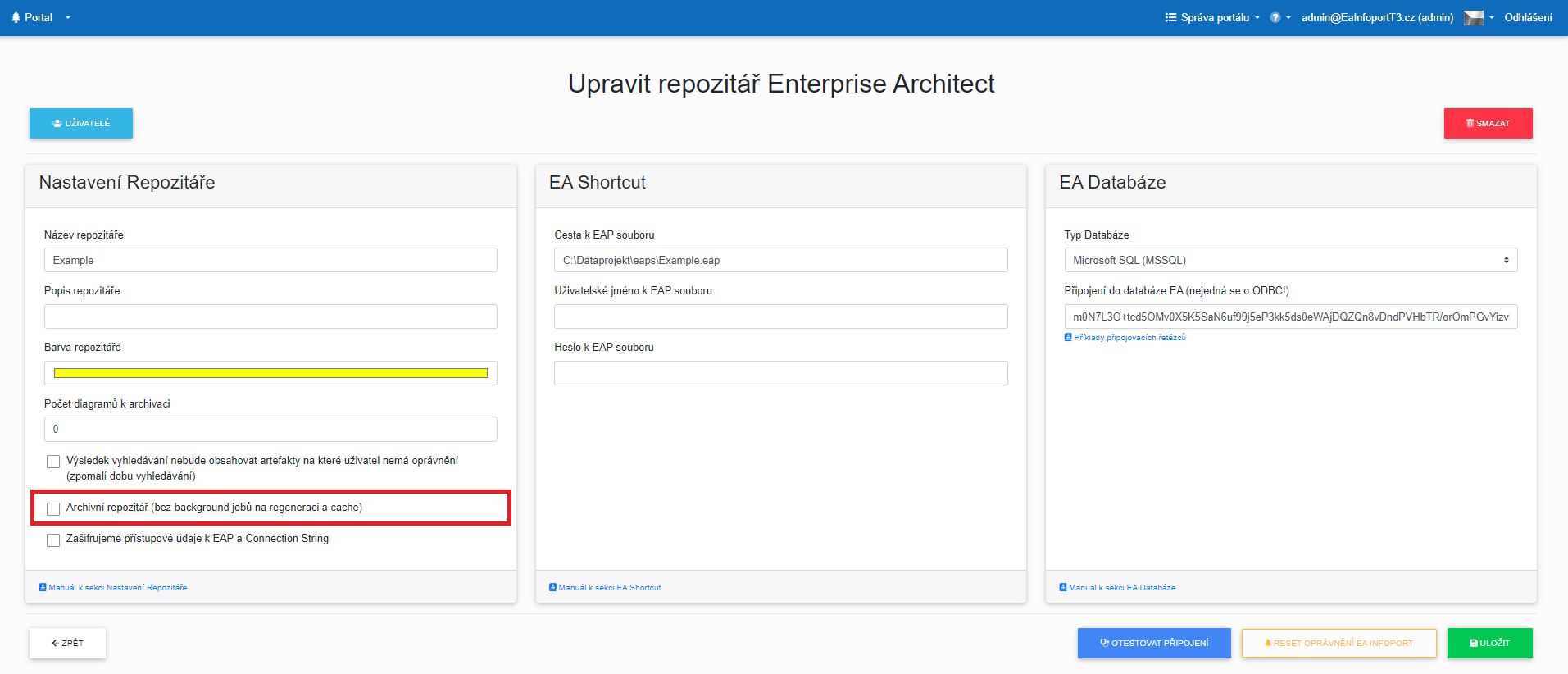Focus the Cesta k EAP souboru field
The image size is (1568, 674).
coord(780,260)
